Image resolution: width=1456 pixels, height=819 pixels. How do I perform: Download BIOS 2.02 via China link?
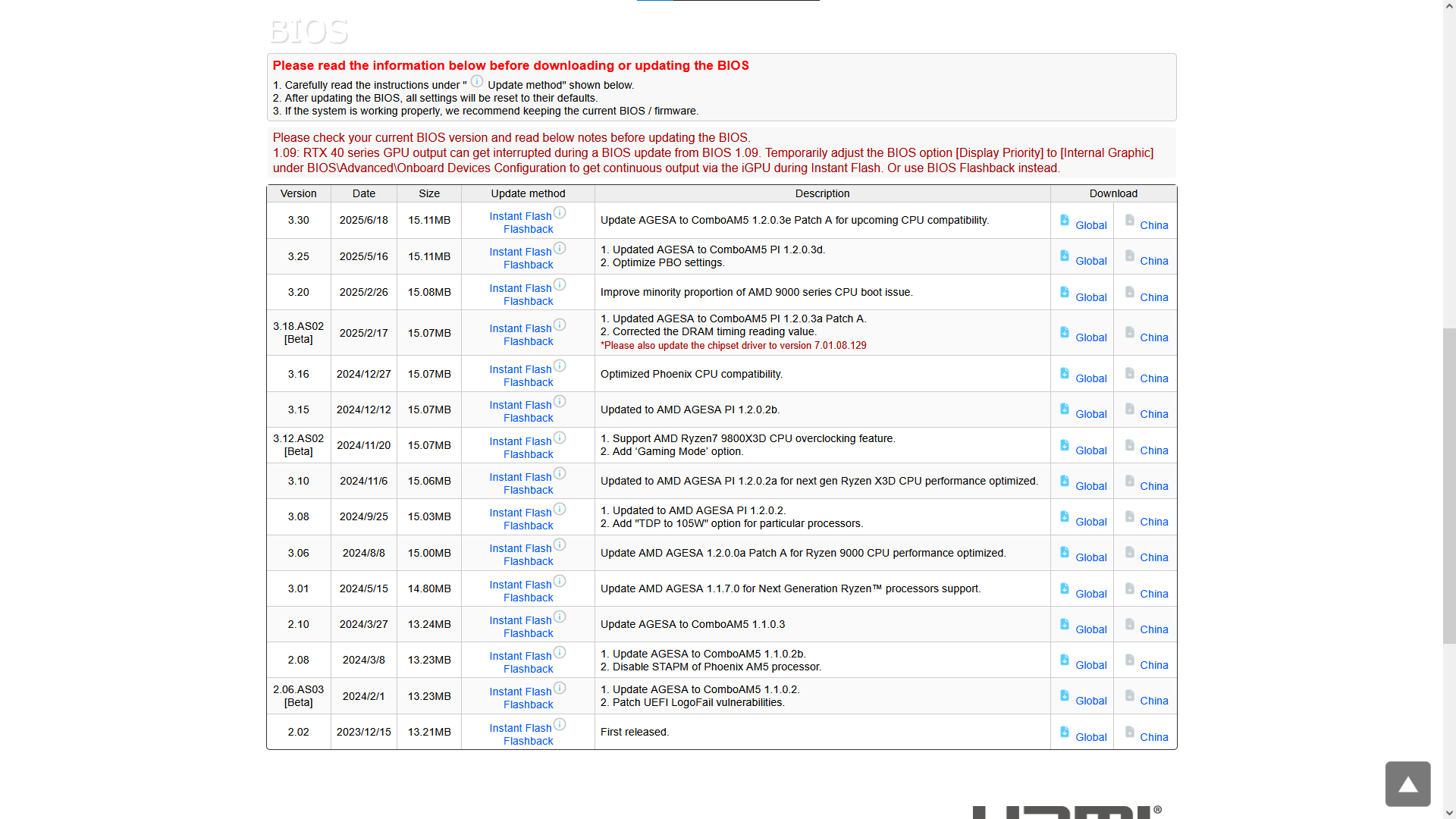1153,737
